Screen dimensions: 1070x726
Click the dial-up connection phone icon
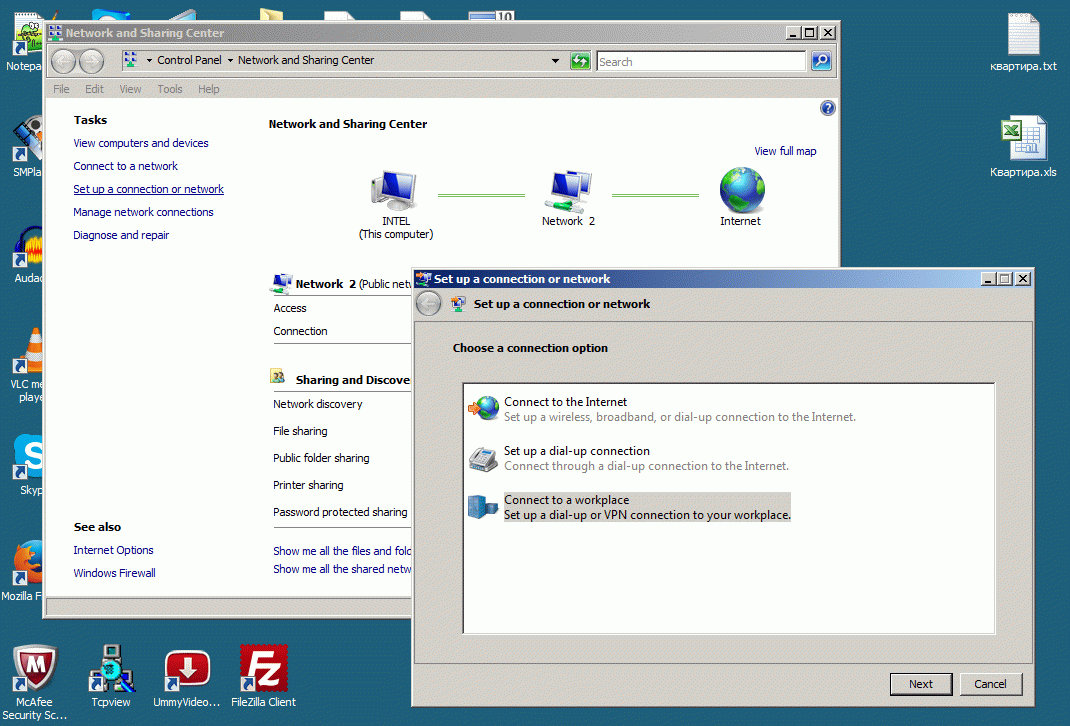(x=483, y=458)
